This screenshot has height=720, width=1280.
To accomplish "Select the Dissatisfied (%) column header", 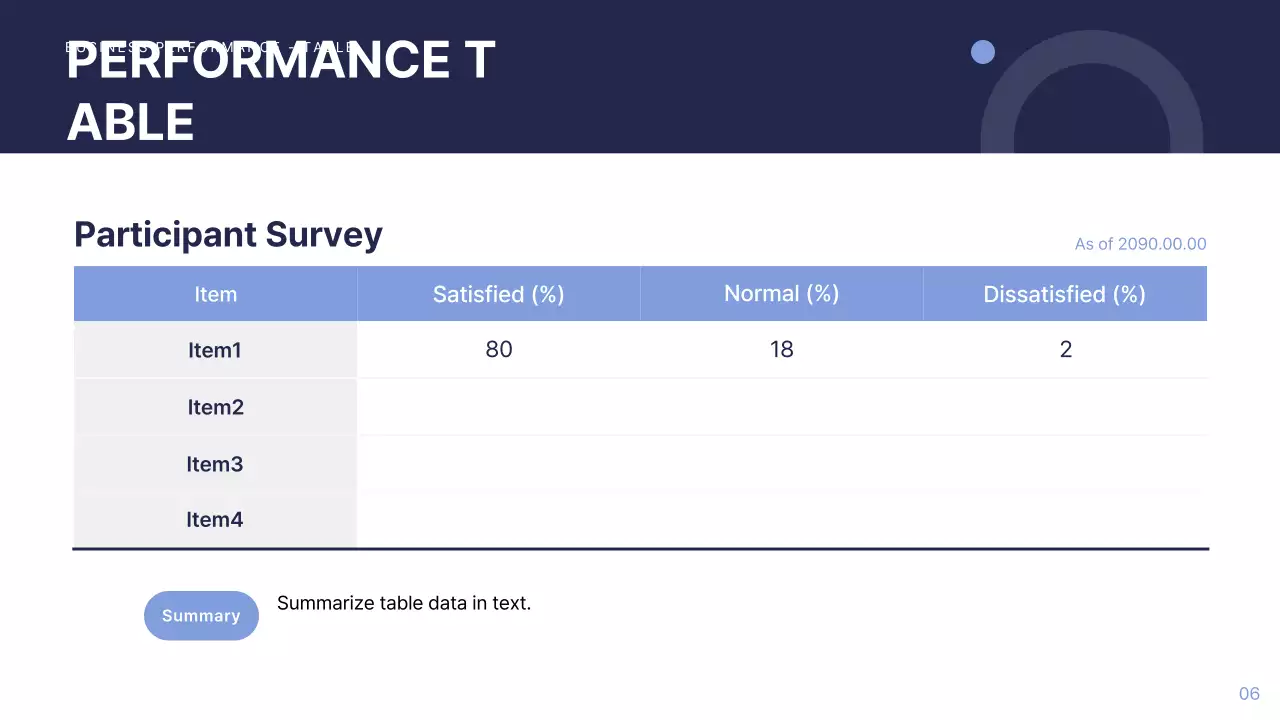I will (x=1064, y=294).
